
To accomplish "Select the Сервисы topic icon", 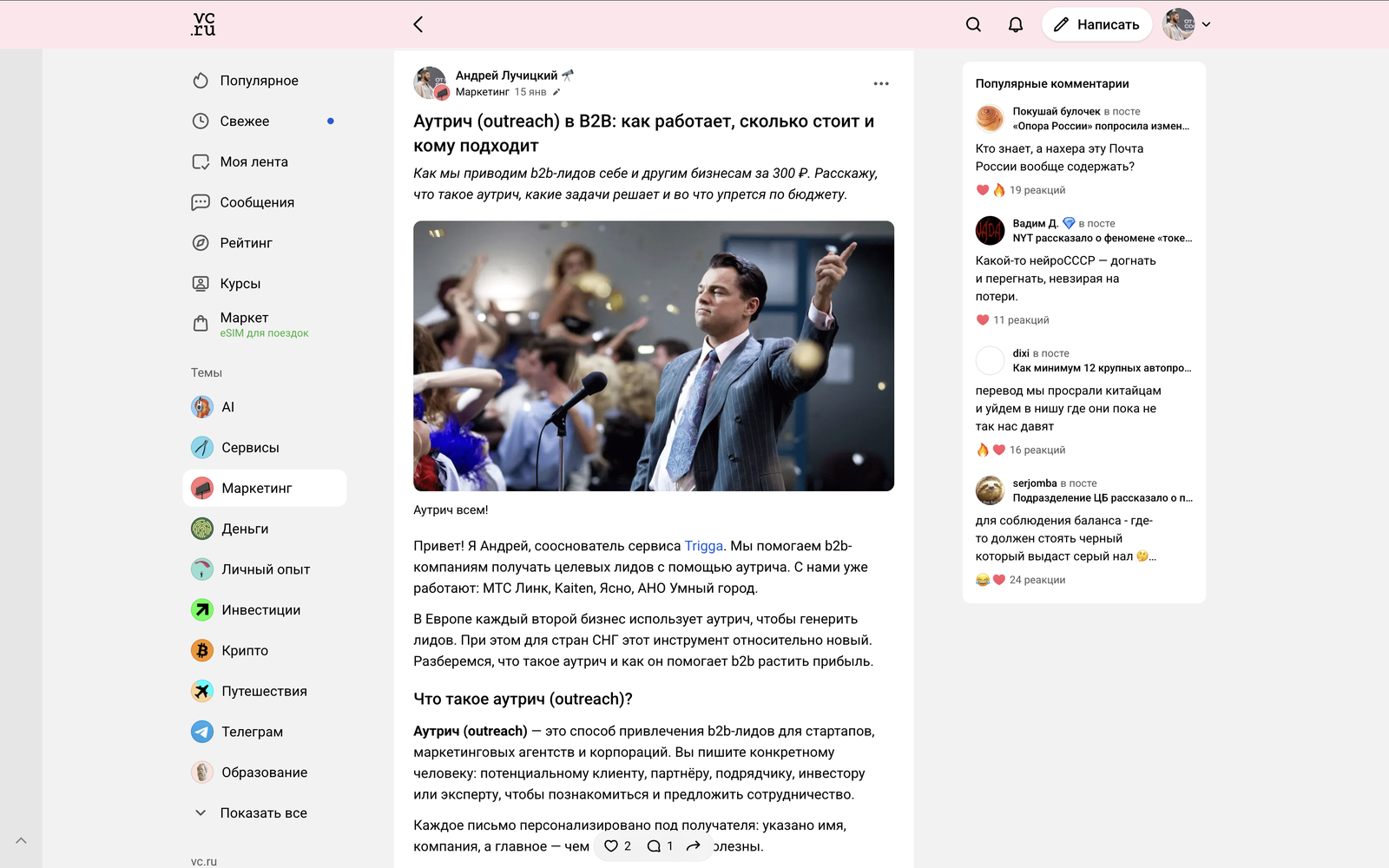I will point(202,448).
